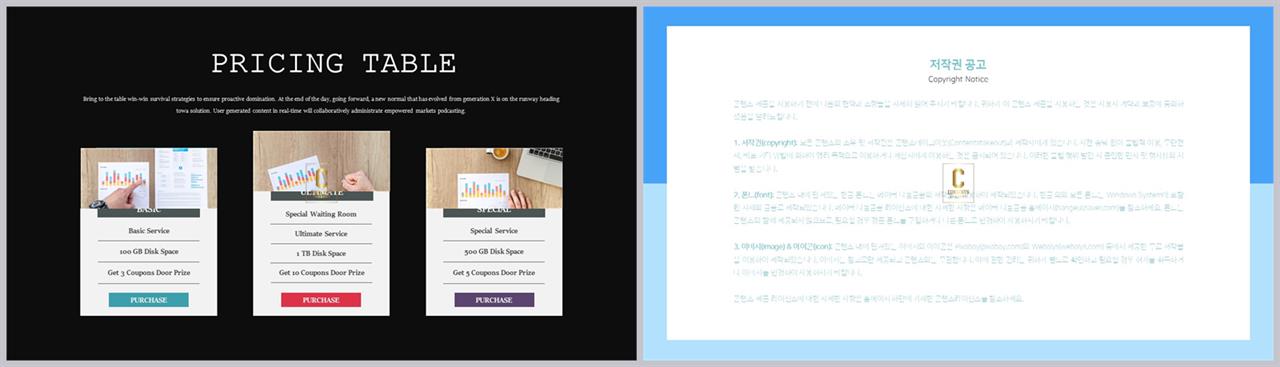Select '500 GB Disk Space' row
The image size is (1280, 367).
[x=494, y=251]
